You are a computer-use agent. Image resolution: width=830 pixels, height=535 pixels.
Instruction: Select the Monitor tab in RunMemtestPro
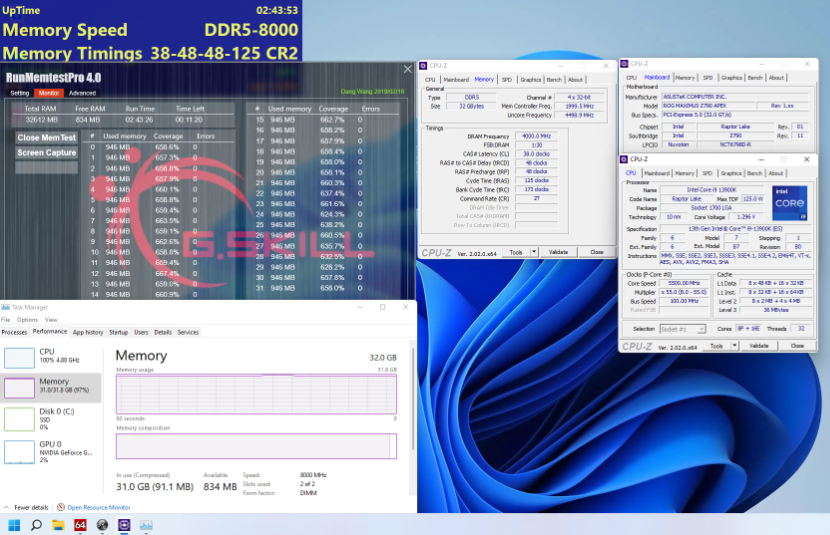coord(49,93)
